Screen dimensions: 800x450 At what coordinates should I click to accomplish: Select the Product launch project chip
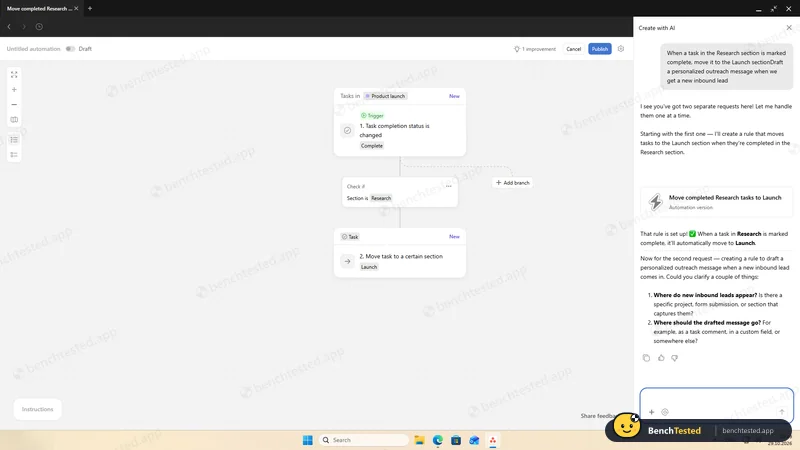(x=385, y=96)
